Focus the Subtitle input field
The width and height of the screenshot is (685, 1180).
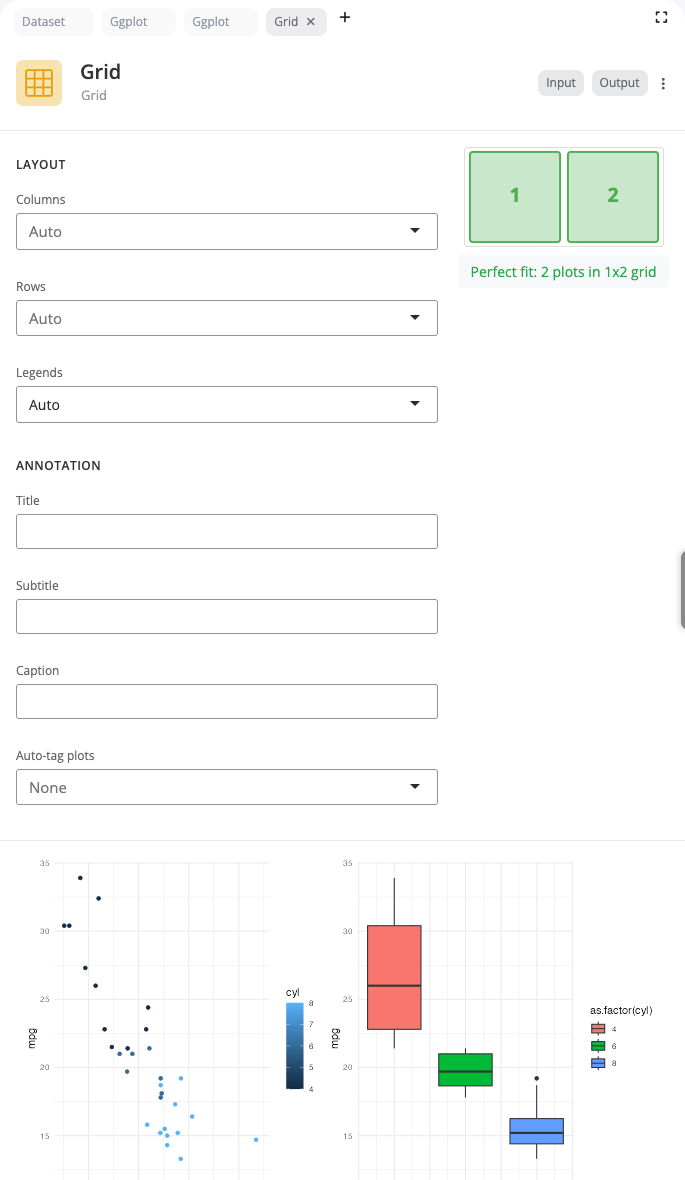[227, 616]
